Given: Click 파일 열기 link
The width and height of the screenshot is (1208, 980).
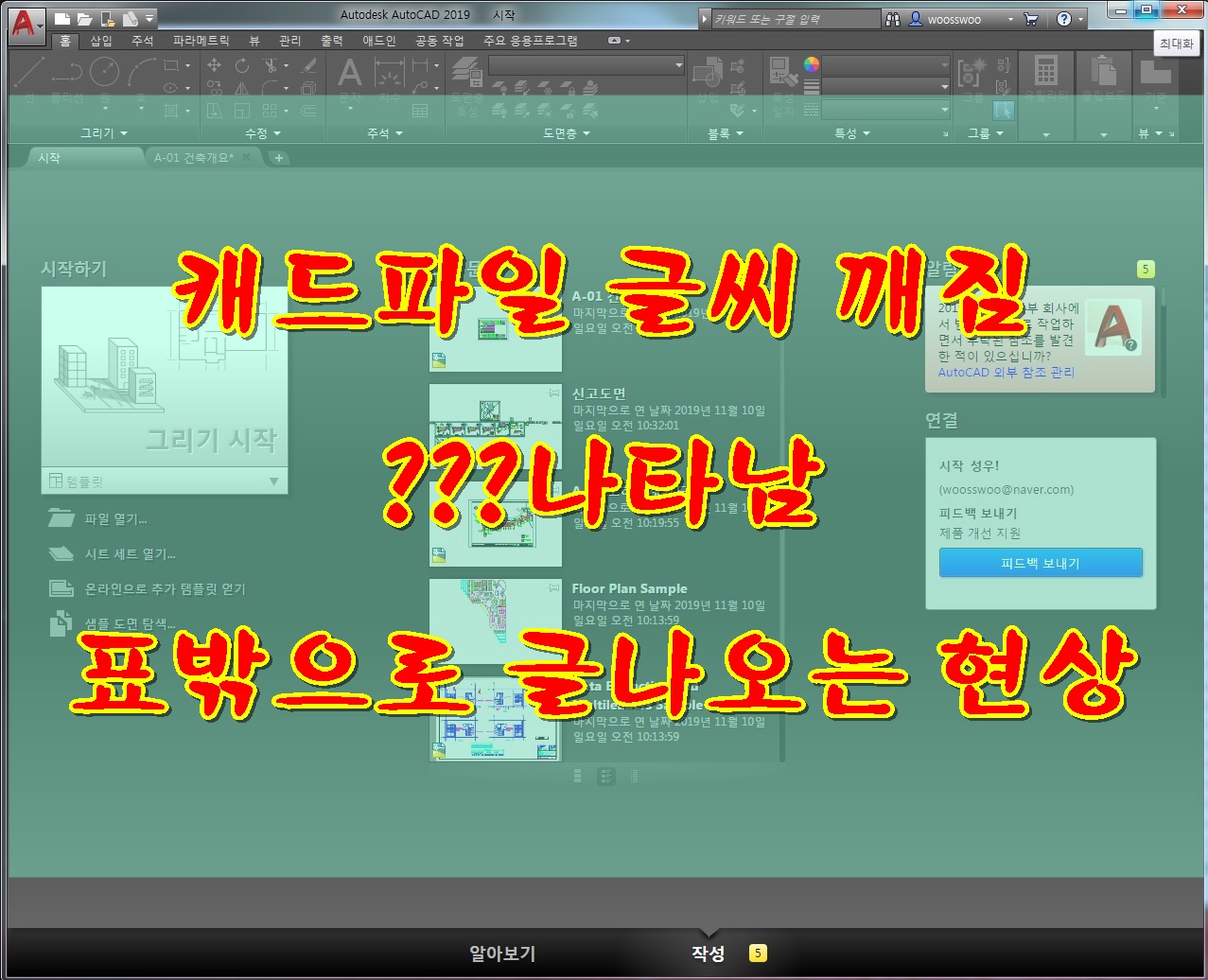Looking at the screenshot, I should [116, 518].
